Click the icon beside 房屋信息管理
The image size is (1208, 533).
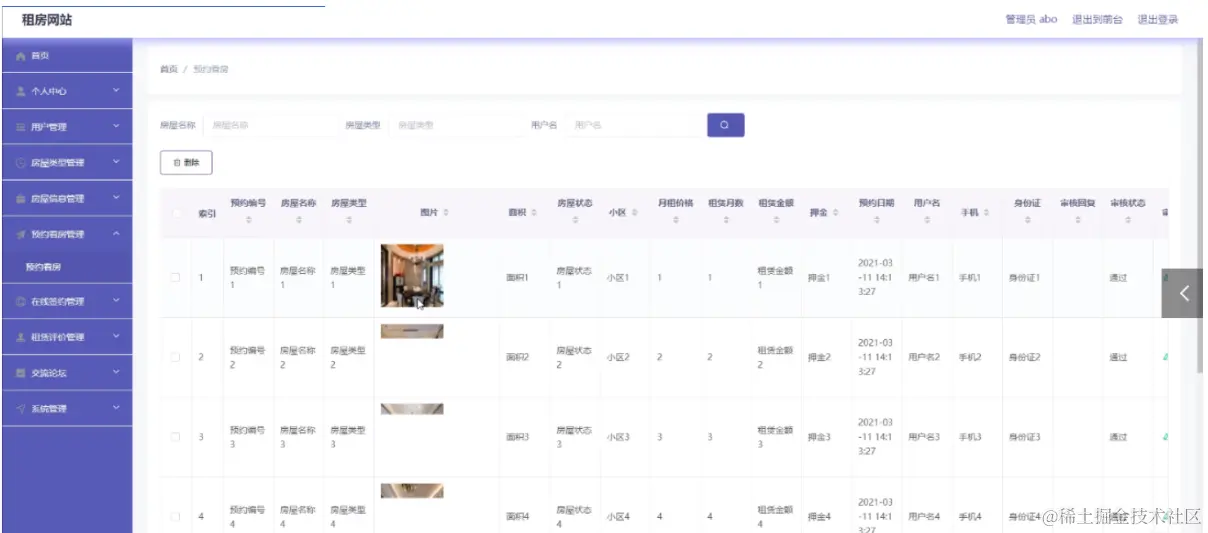pos(21,198)
